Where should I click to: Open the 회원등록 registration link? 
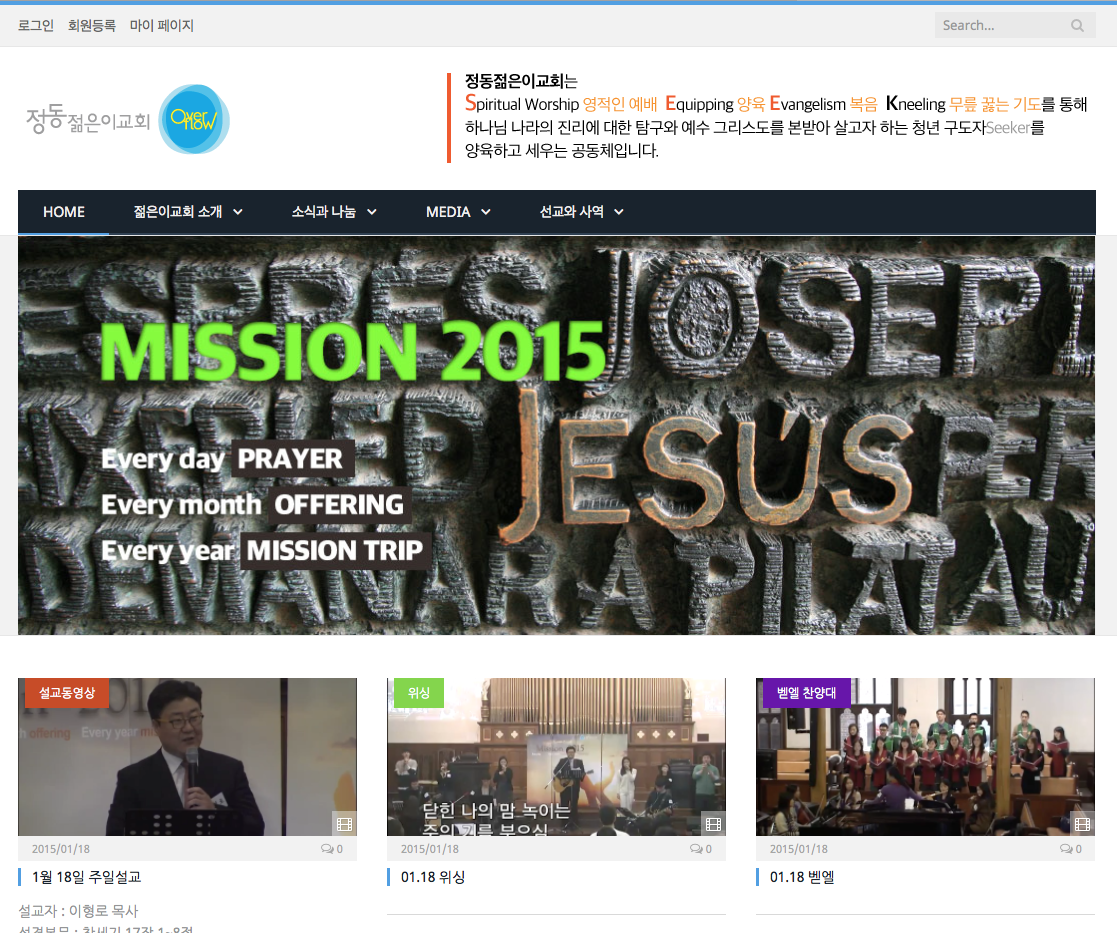[x=92, y=26]
